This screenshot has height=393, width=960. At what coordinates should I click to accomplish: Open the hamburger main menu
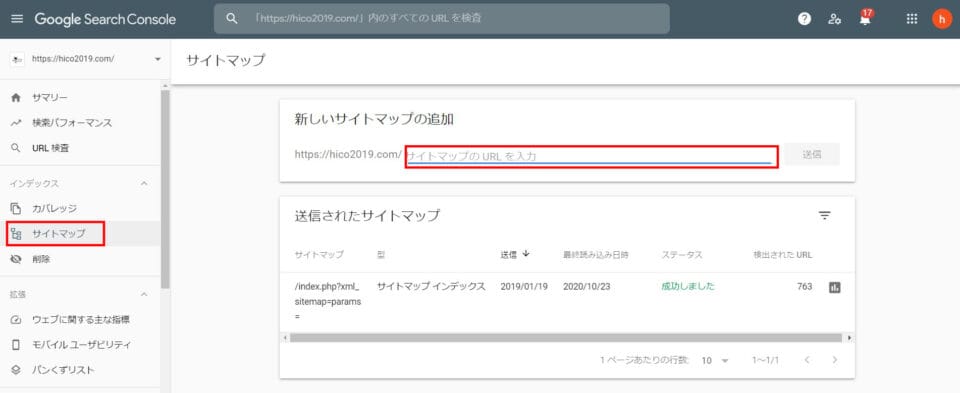pyautogui.click(x=17, y=19)
